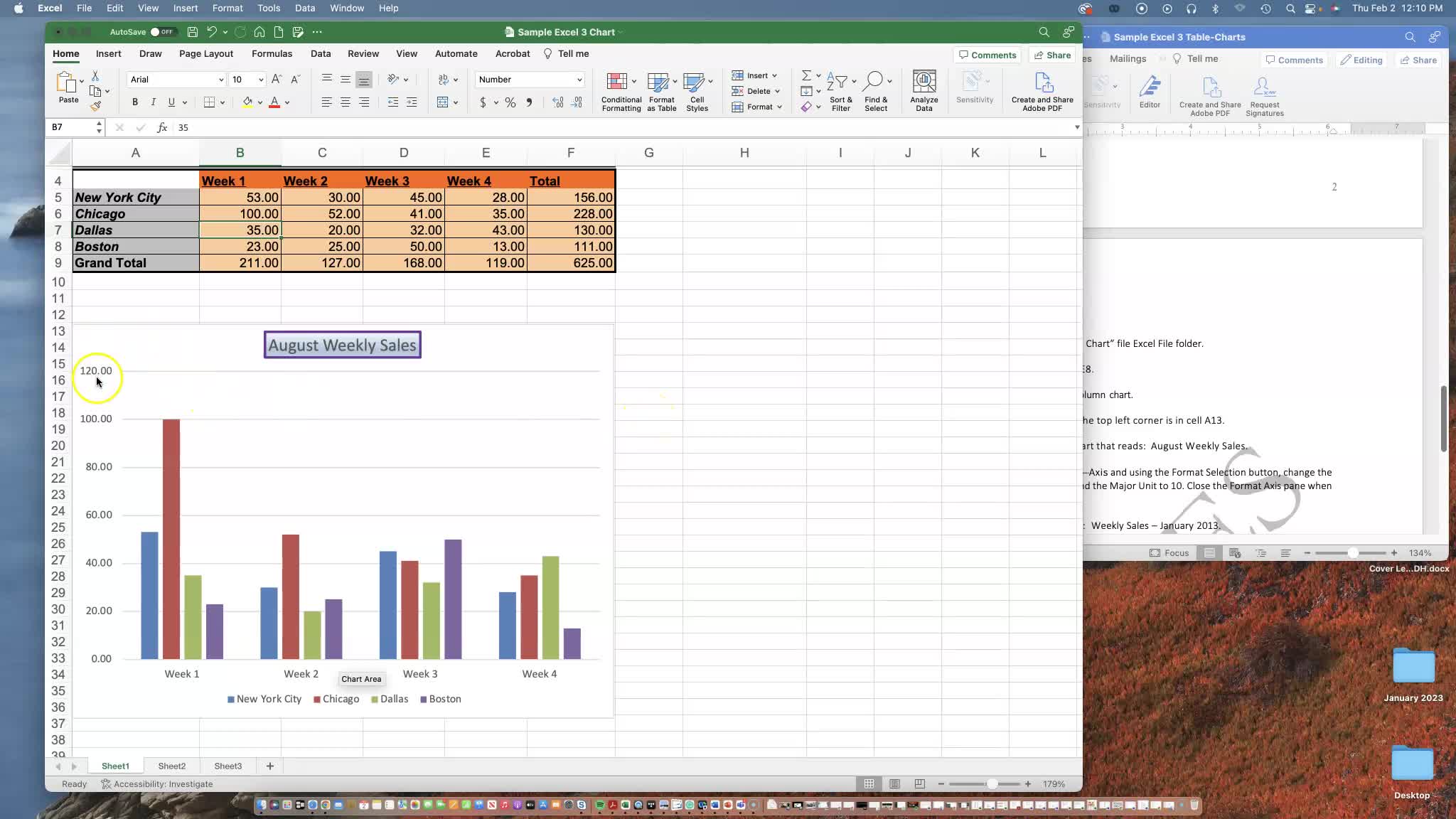Open Sort & Filter
This screenshot has height=819, width=1456.
(841, 92)
